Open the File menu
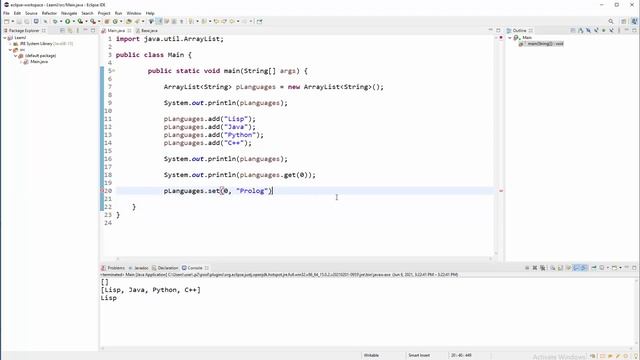Screen dimensions: 640x360 coord(6,13)
